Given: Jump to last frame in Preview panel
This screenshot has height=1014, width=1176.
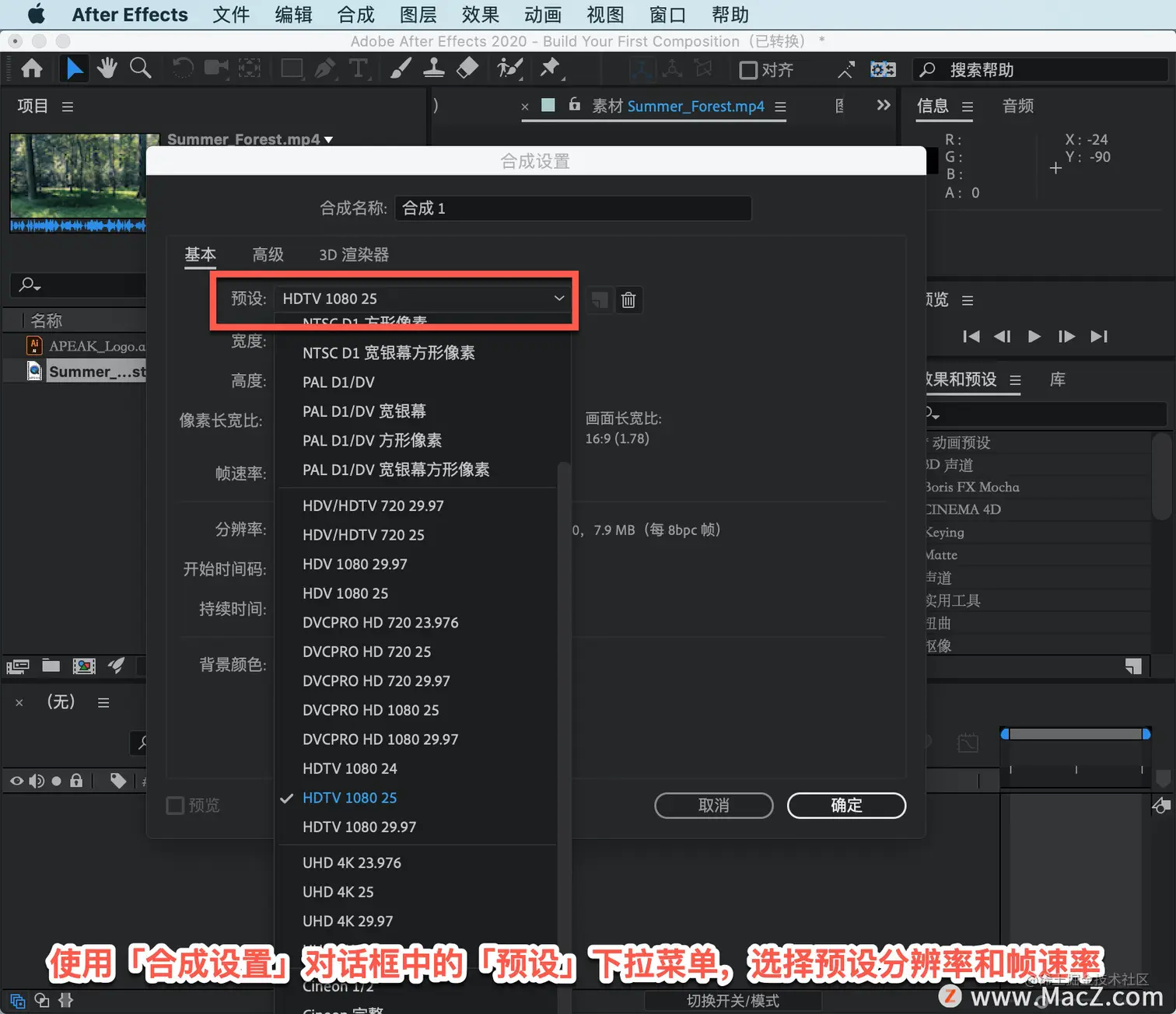Looking at the screenshot, I should [1099, 337].
